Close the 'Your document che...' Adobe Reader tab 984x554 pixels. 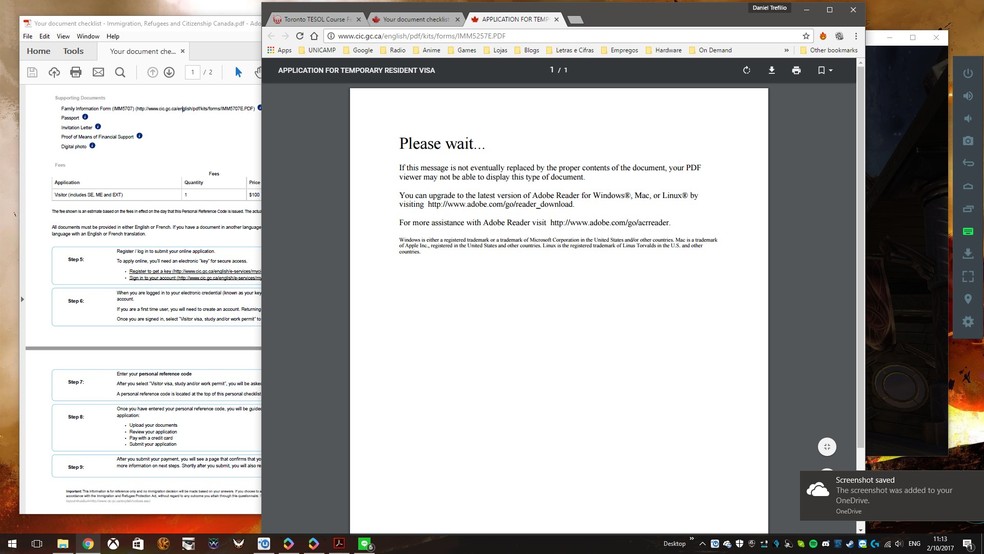point(183,51)
